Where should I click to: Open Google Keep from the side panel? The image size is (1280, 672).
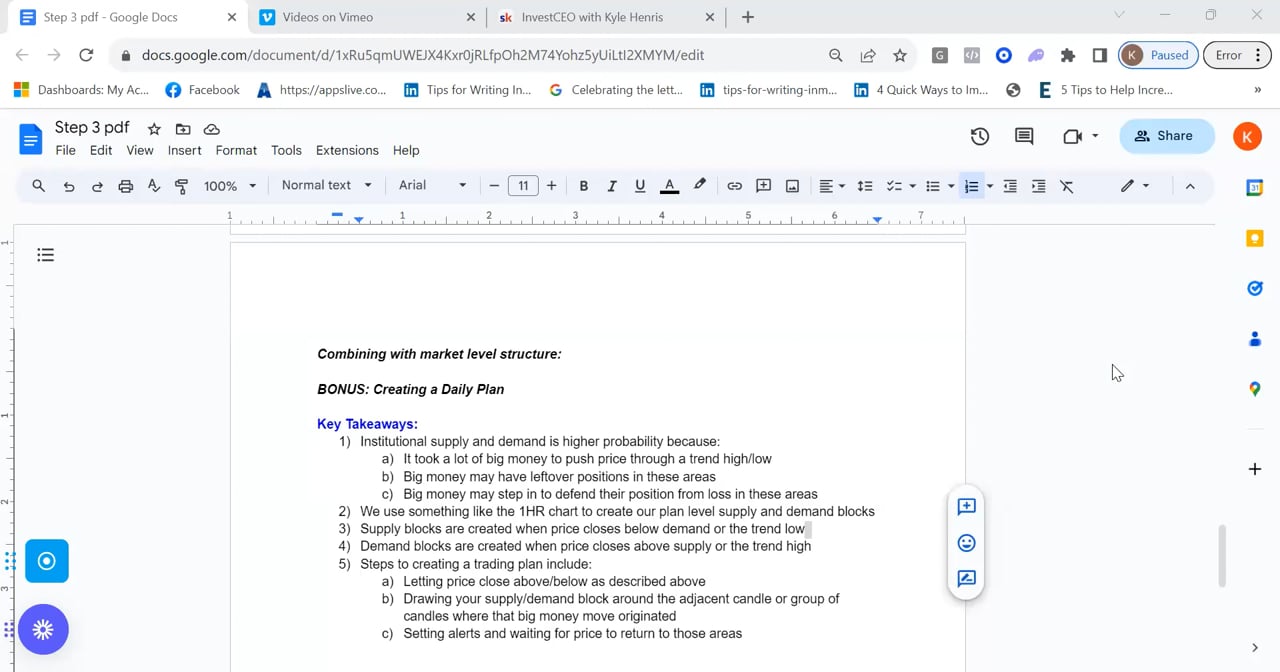[x=1255, y=238]
